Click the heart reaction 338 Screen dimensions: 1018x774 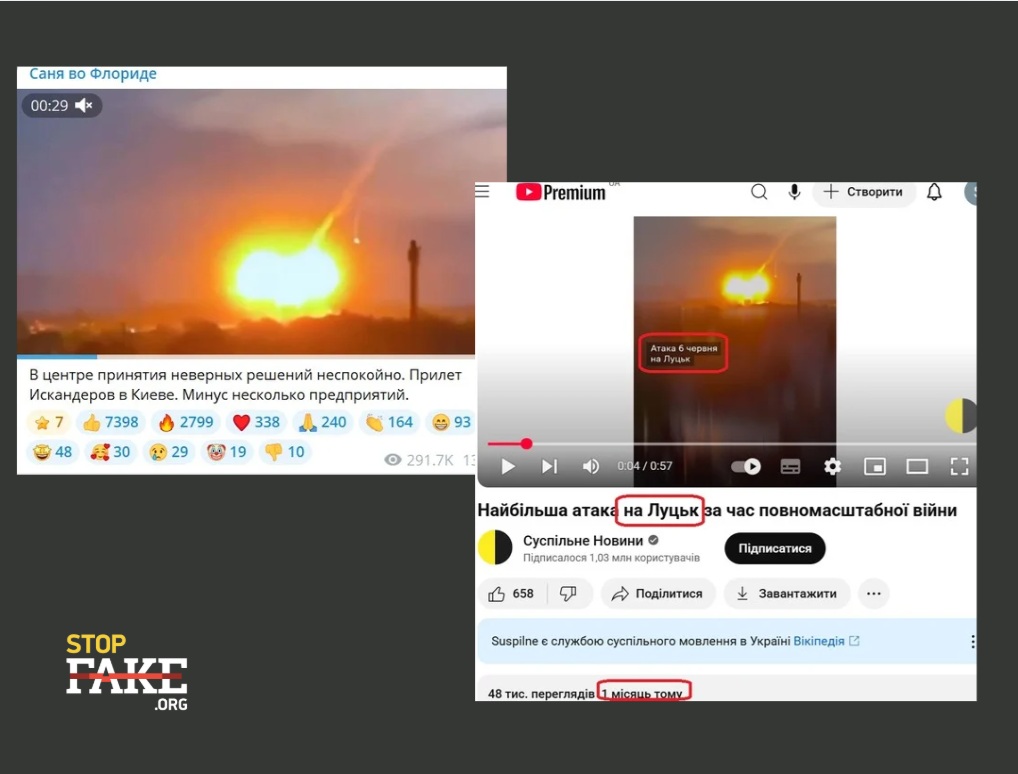click(x=256, y=423)
